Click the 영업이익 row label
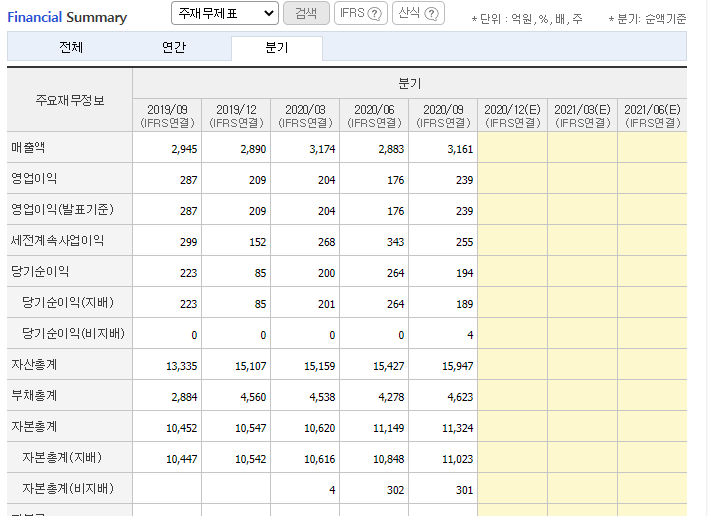Image resolution: width=708 pixels, height=516 pixels. click(34, 178)
